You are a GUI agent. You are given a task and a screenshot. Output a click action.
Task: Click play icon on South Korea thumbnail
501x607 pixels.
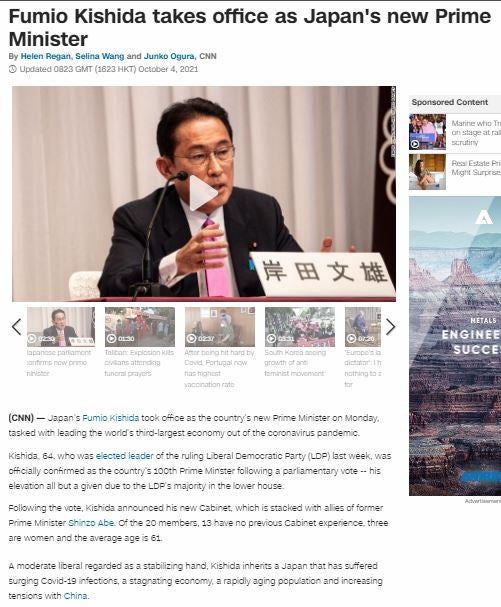[271, 338]
